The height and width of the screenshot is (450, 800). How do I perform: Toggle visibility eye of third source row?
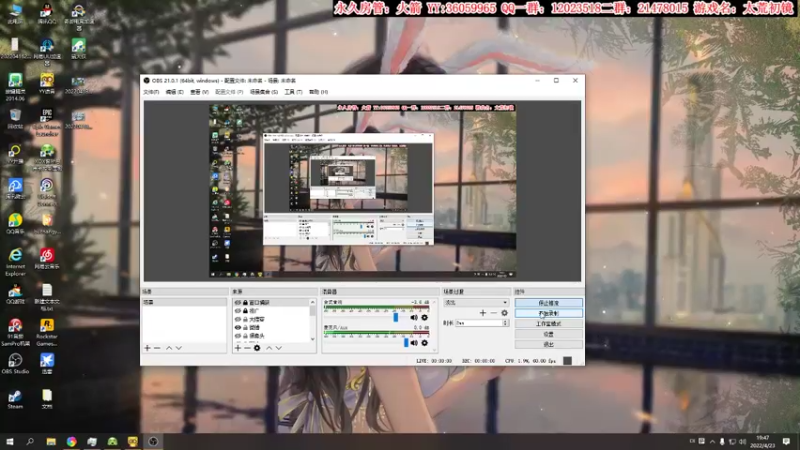[x=238, y=319]
